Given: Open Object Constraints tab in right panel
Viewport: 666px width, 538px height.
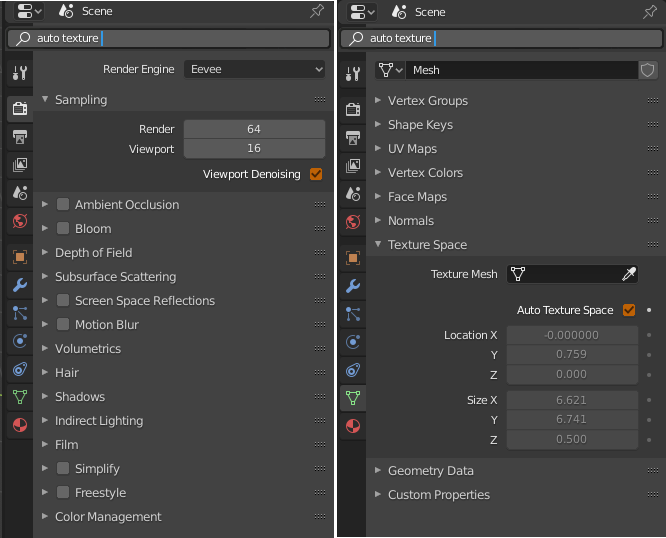Looking at the screenshot, I should 353,370.
